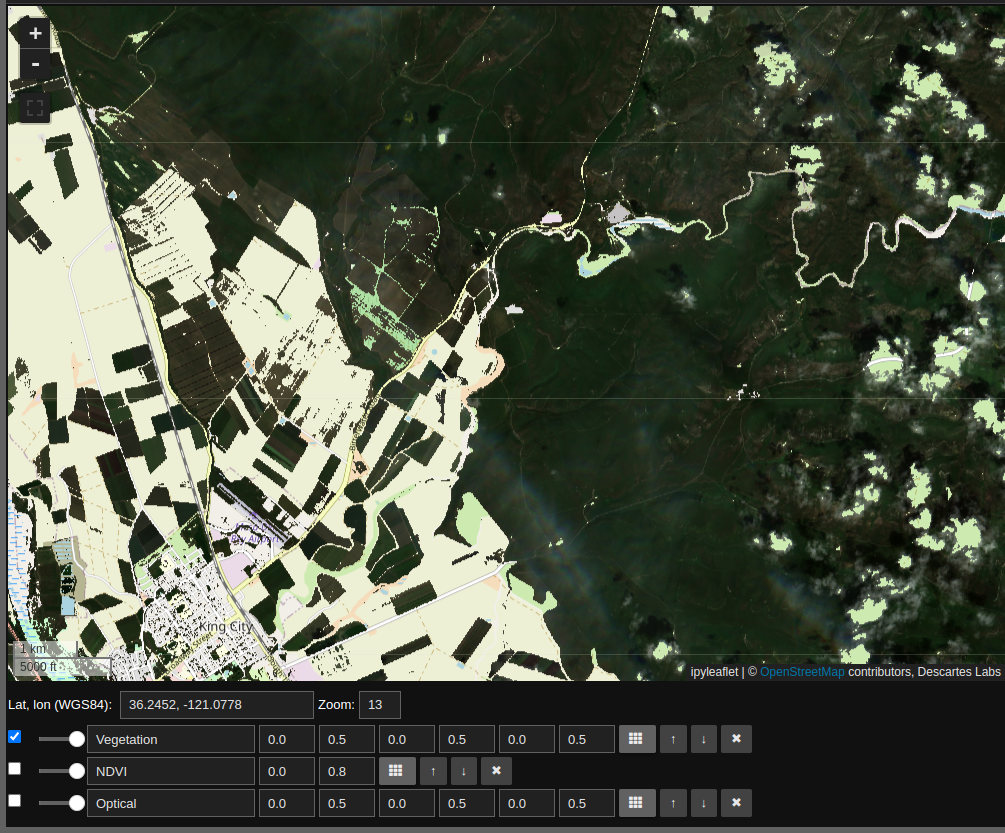Move NDVI layer up
Viewport: 1005px width, 833px height.
[x=433, y=771]
